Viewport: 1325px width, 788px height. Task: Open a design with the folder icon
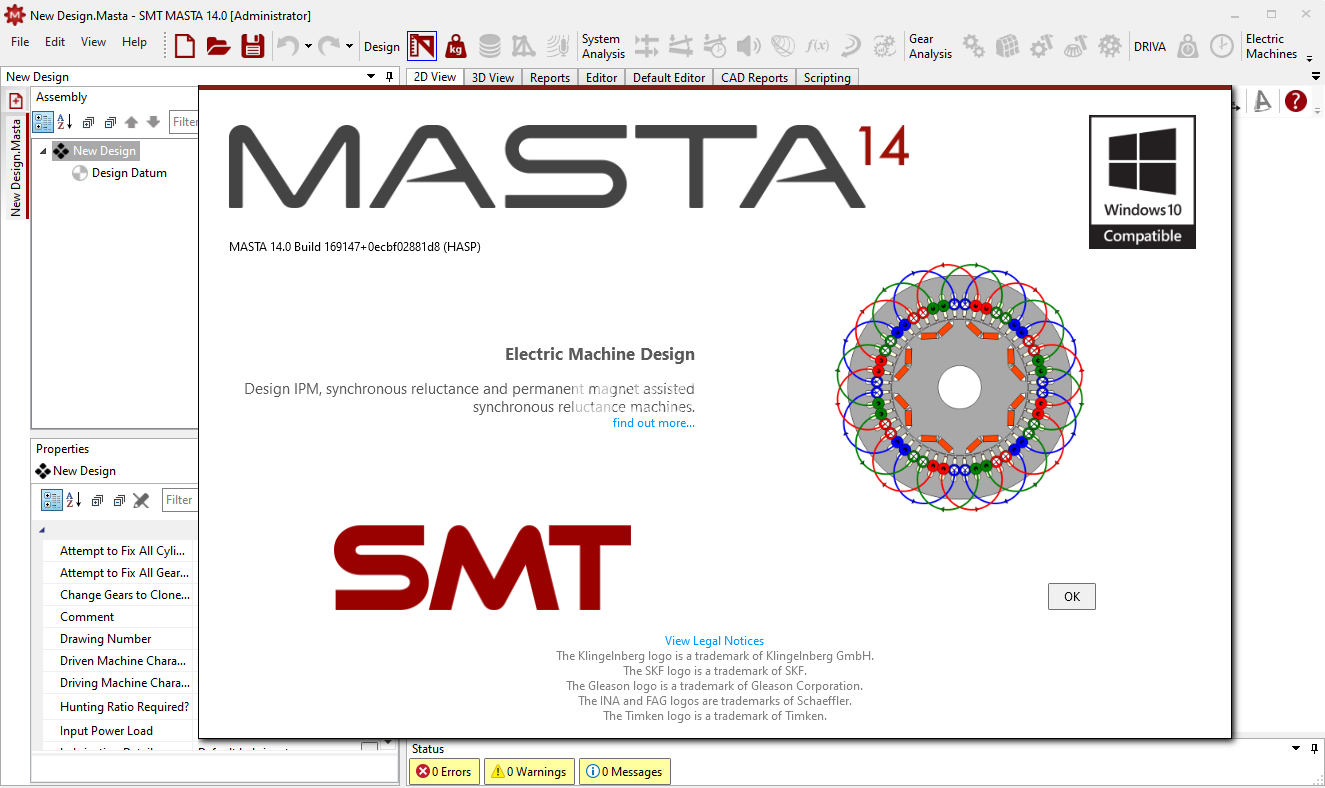(218, 46)
